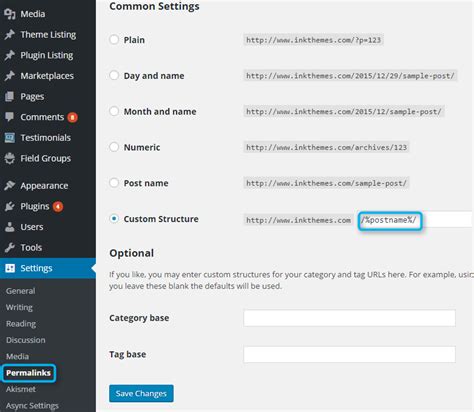The image size is (474, 412).
Task: Select the Numeric permalink option
Action: [114, 147]
